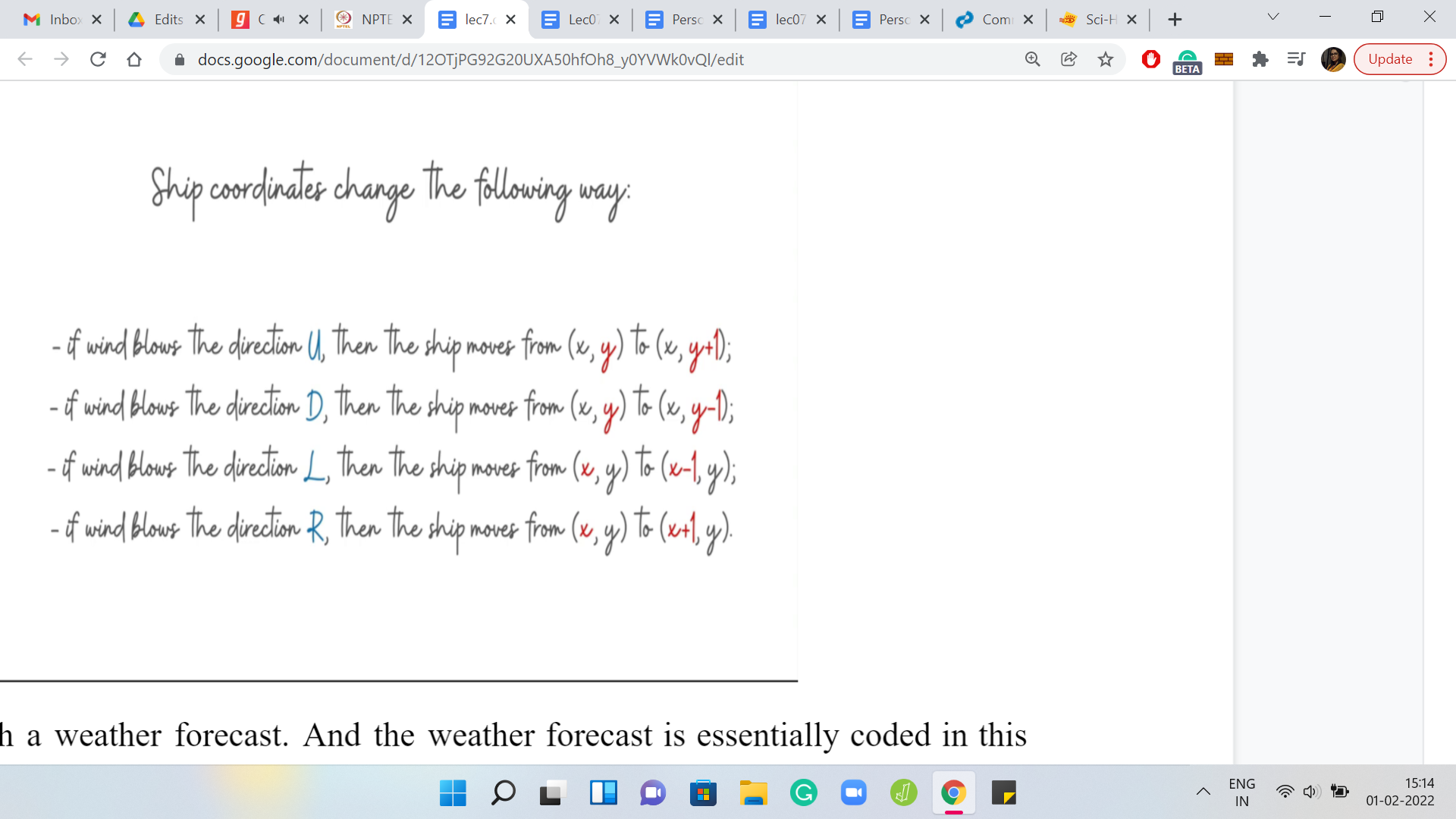
Task: Open the Extensions puzzle icon
Action: pyautogui.click(x=1260, y=59)
